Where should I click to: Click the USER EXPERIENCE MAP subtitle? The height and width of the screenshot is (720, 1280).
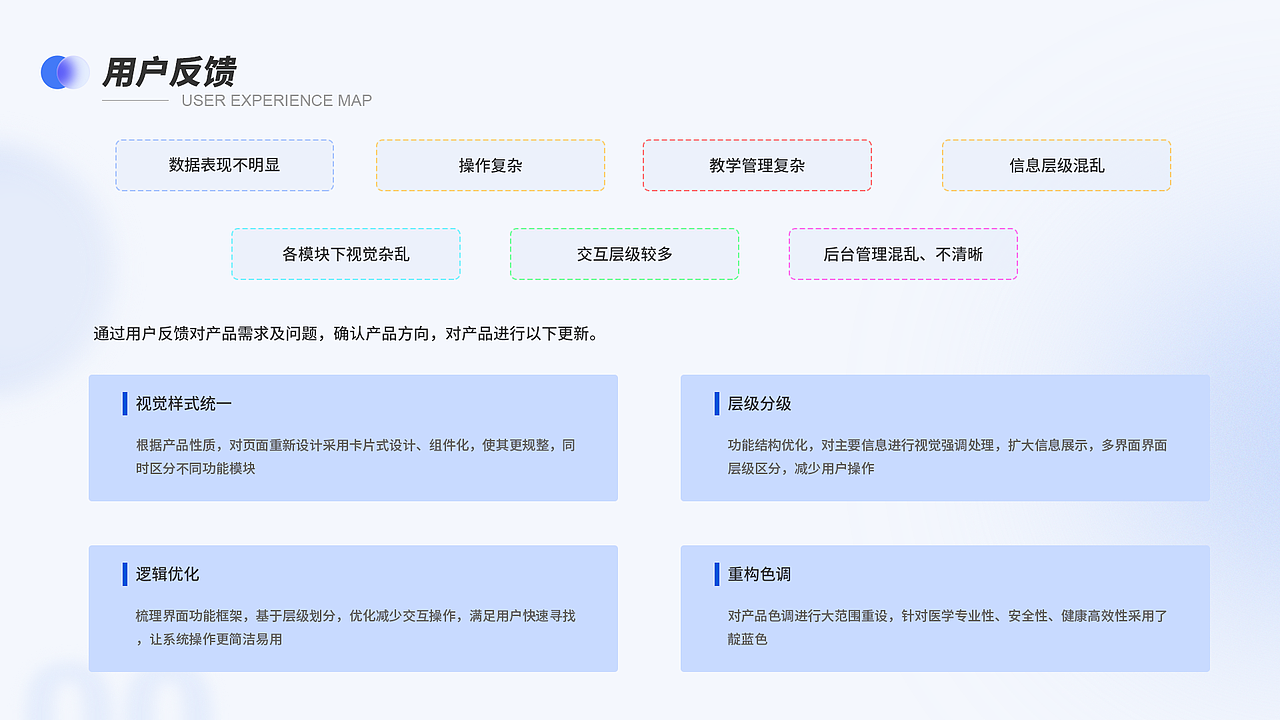click(277, 100)
